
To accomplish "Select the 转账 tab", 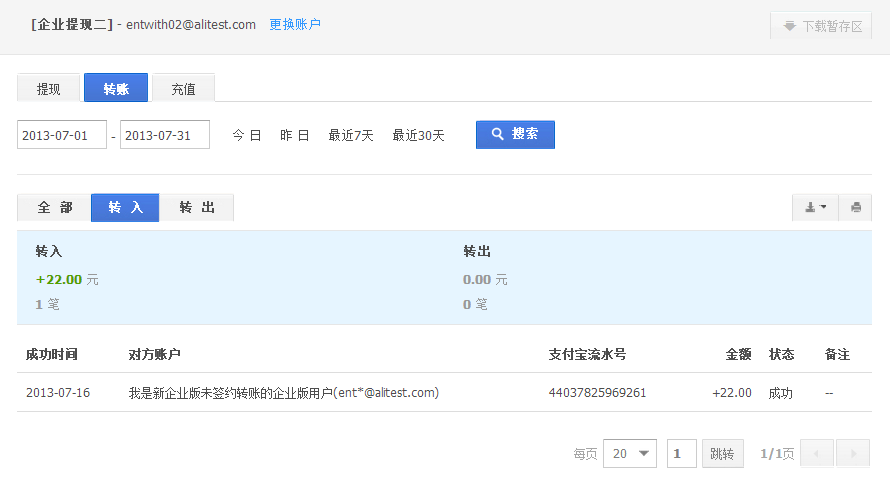I will (116, 88).
